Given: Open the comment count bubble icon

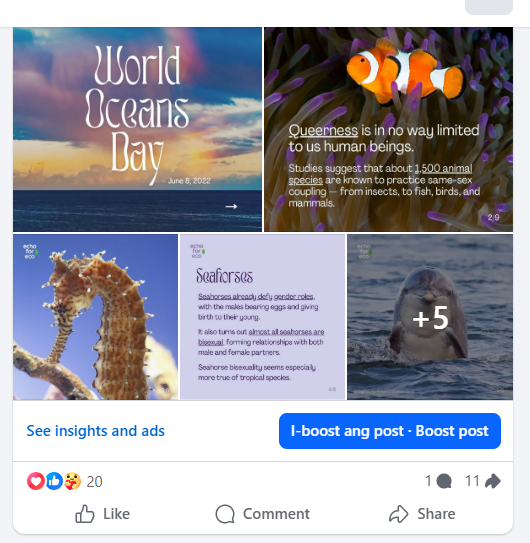Looking at the screenshot, I should [444, 481].
